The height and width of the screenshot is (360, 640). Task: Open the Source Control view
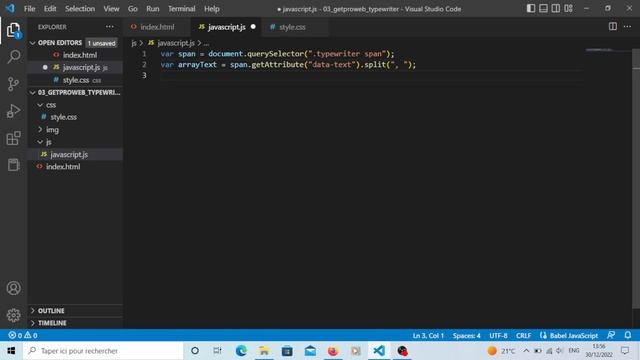coord(13,84)
